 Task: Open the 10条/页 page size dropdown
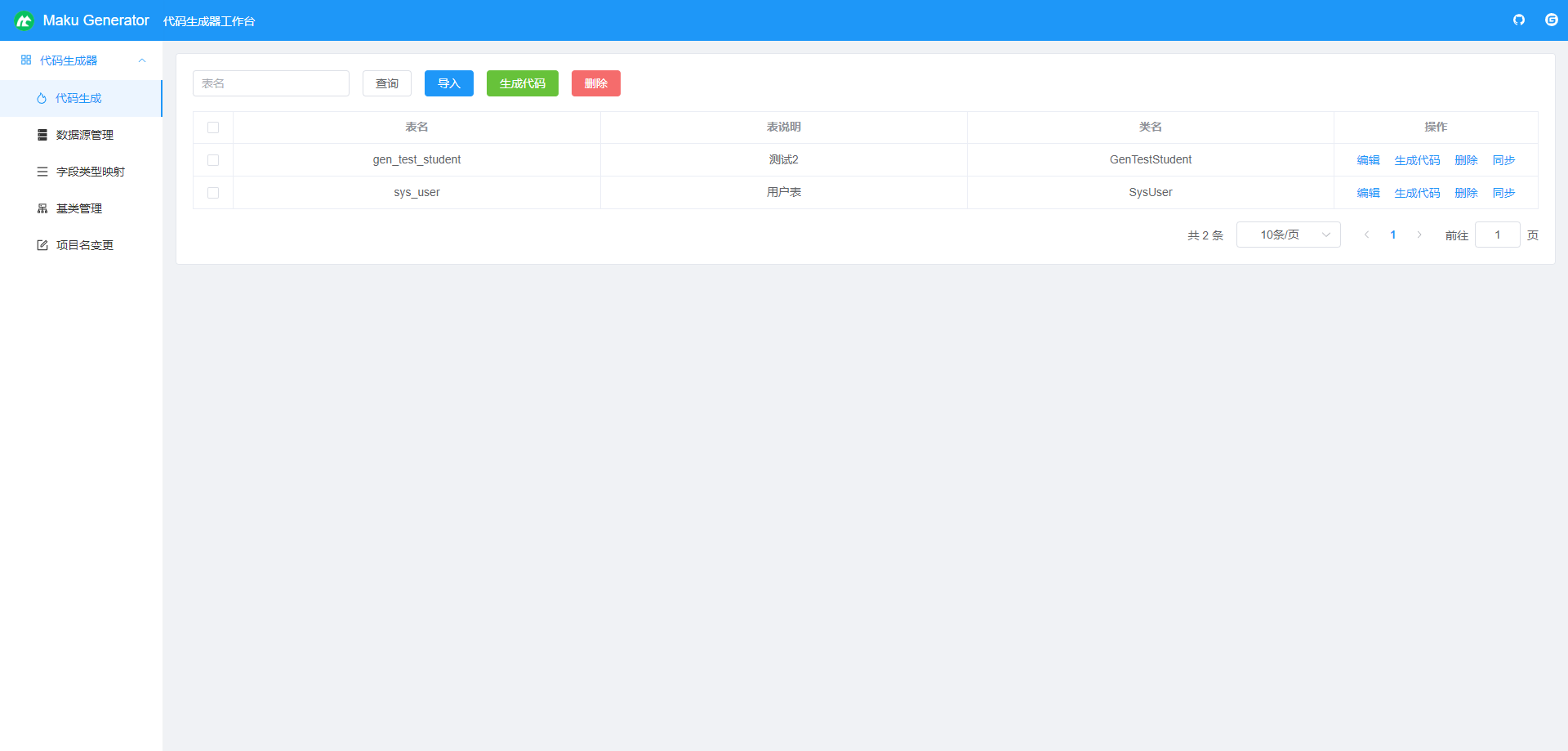click(1289, 235)
